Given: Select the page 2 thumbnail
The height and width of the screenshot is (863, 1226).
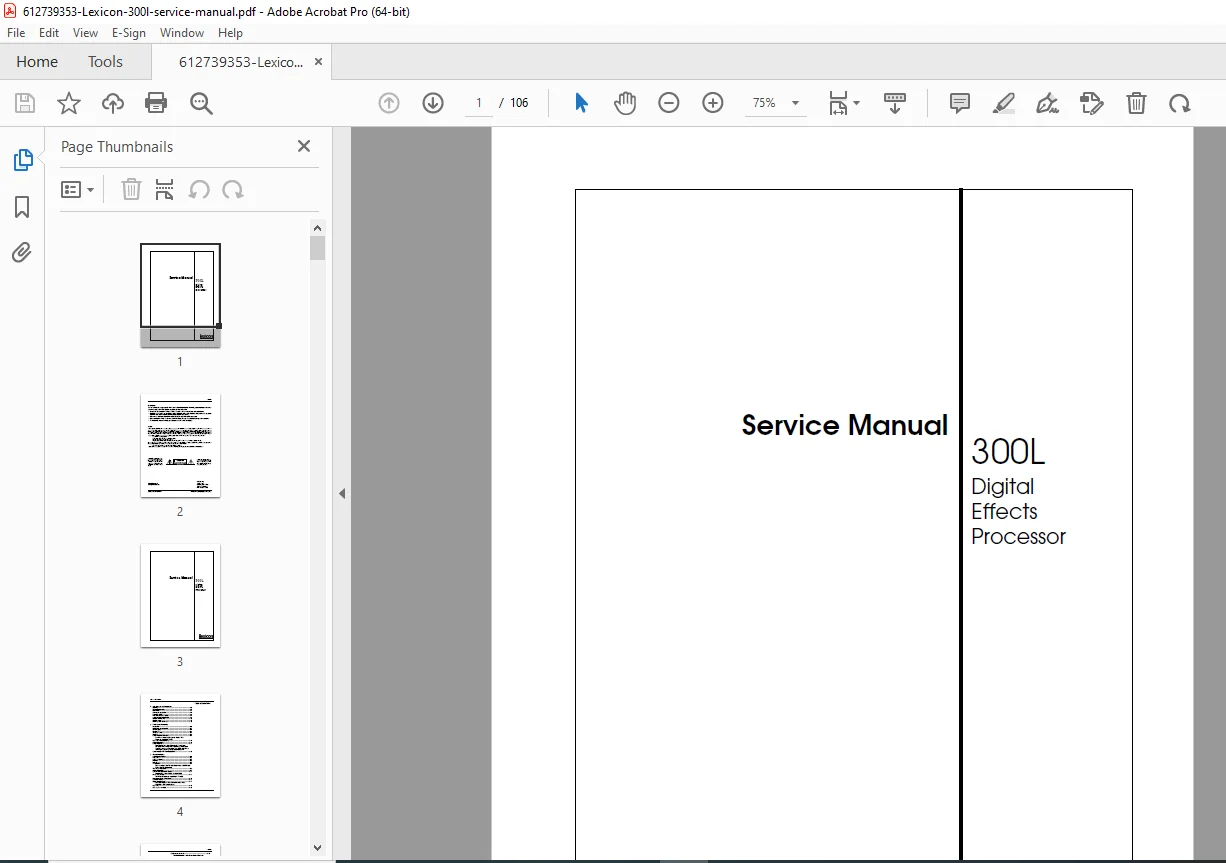Looking at the screenshot, I should (x=180, y=445).
